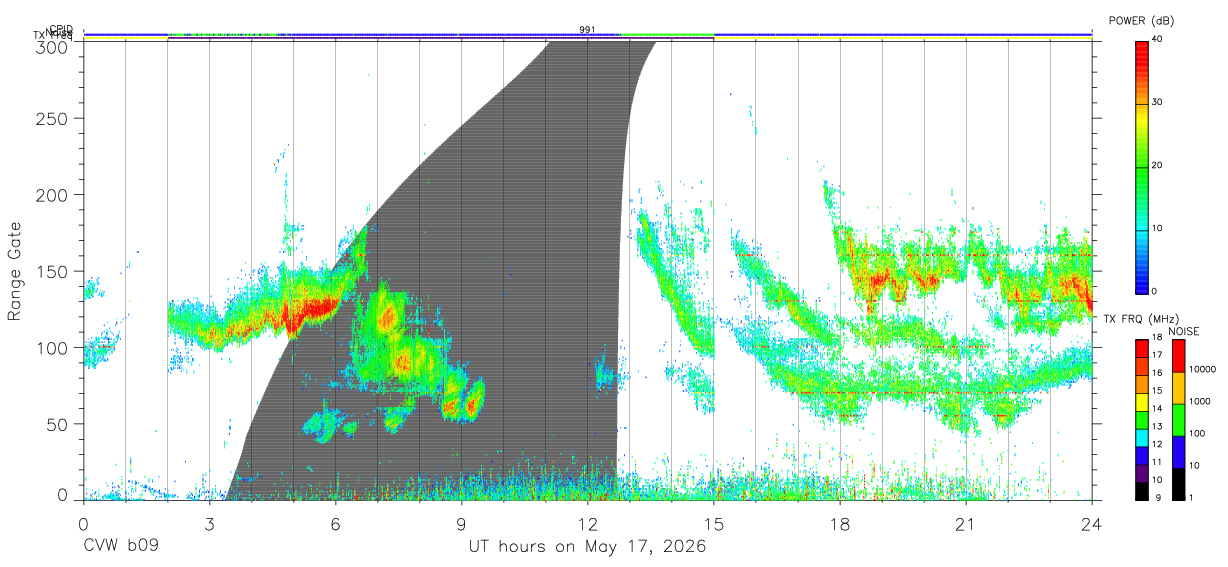The height and width of the screenshot is (567, 1228).
Task: Click the 'NOISE' legend title
Action: tap(1184, 331)
